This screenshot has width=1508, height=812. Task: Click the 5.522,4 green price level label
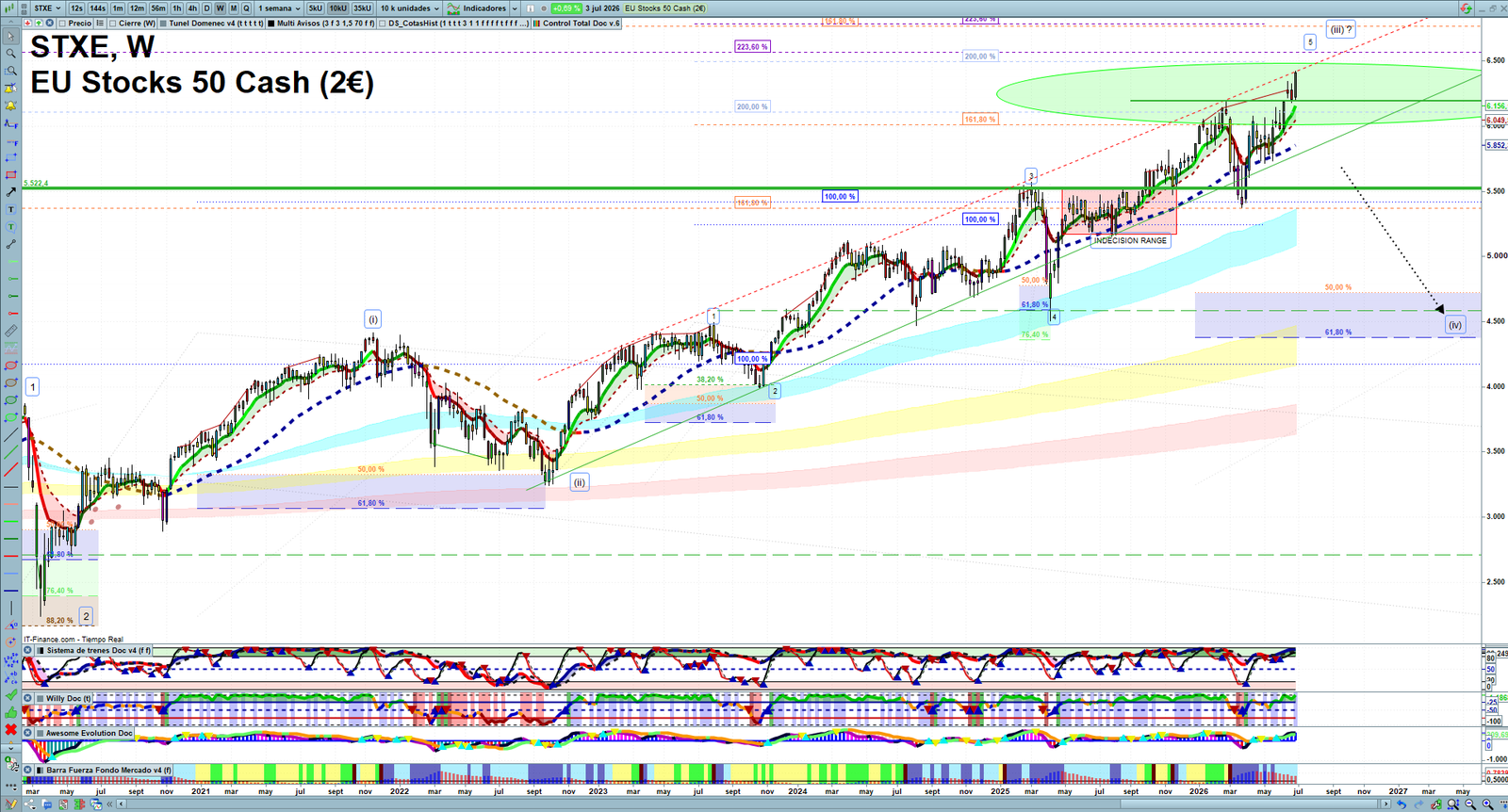click(x=36, y=183)
